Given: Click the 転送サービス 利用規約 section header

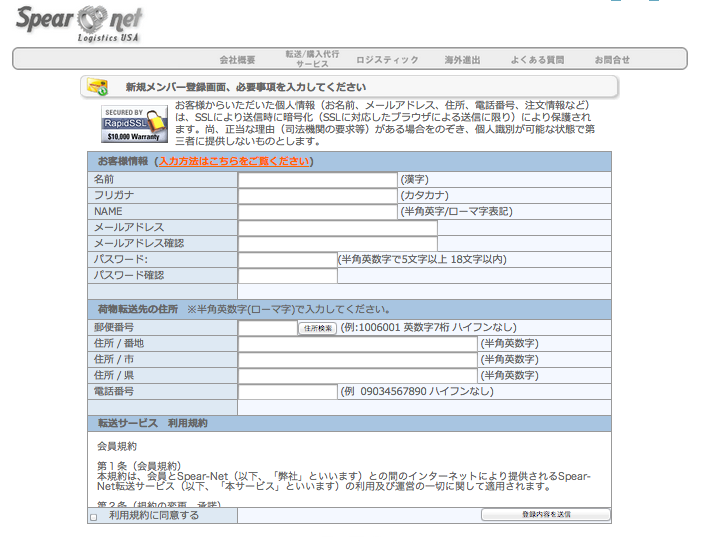Looking at the screenshot, I should [349, 423].
